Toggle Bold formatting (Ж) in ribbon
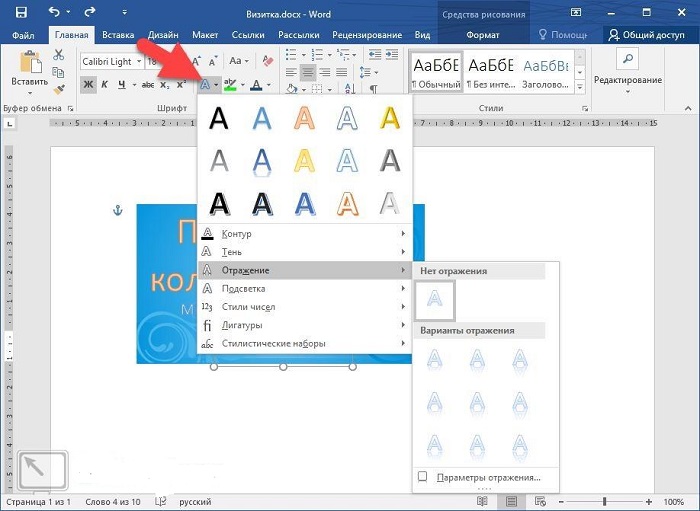This screenshot has width=700, height=511. (88, 85)
